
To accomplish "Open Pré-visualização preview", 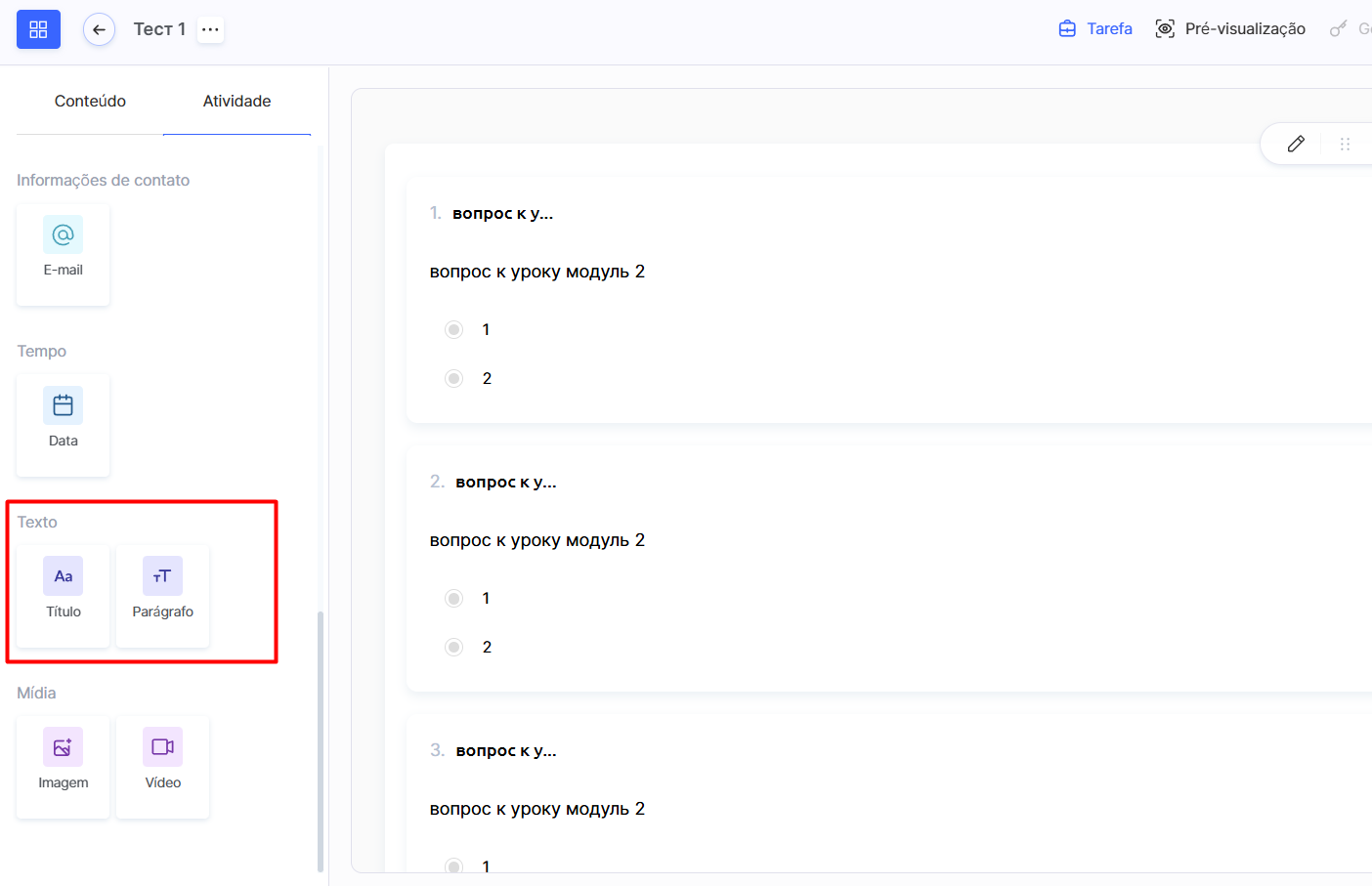I will tap(1230, 29).
